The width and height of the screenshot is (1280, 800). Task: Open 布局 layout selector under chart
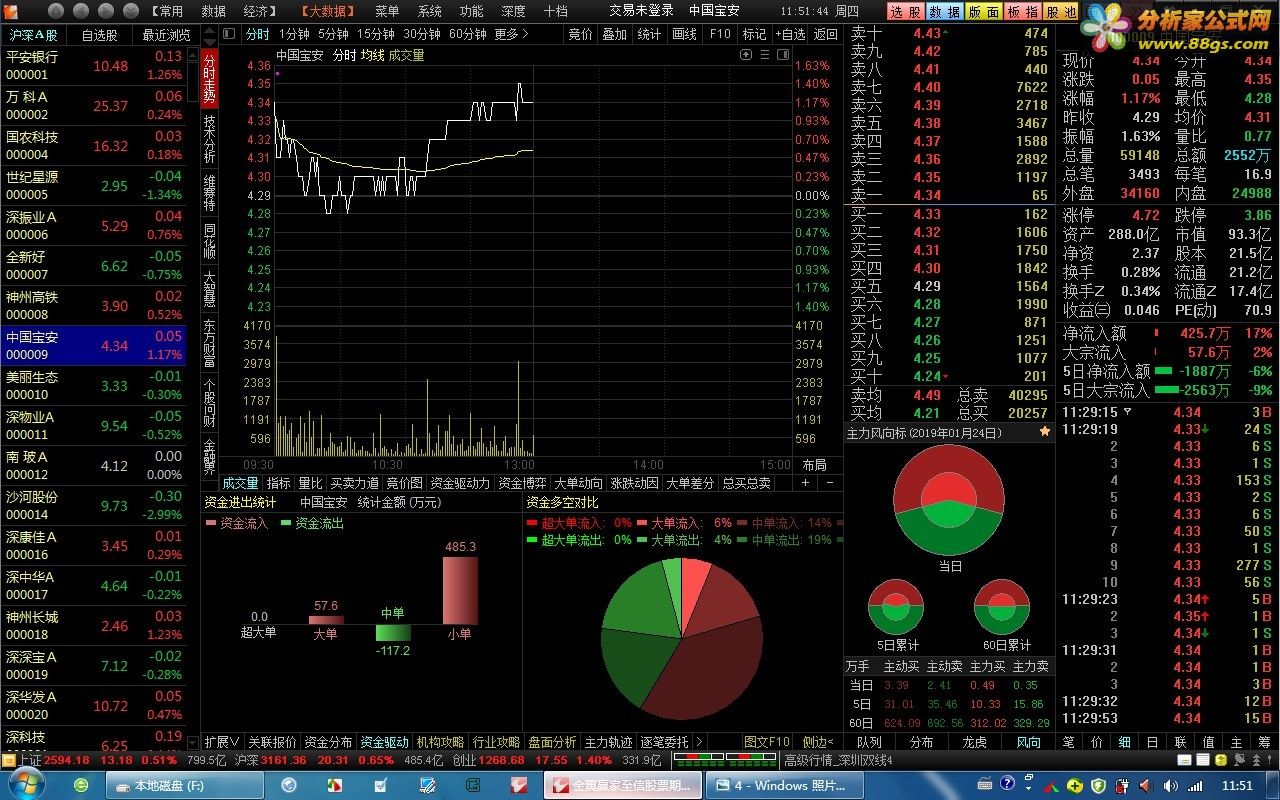click(x=815, y=465)
